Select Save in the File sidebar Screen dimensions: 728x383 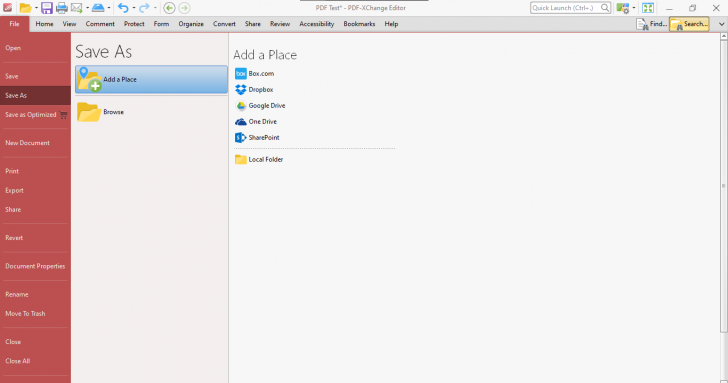point(35,76)
